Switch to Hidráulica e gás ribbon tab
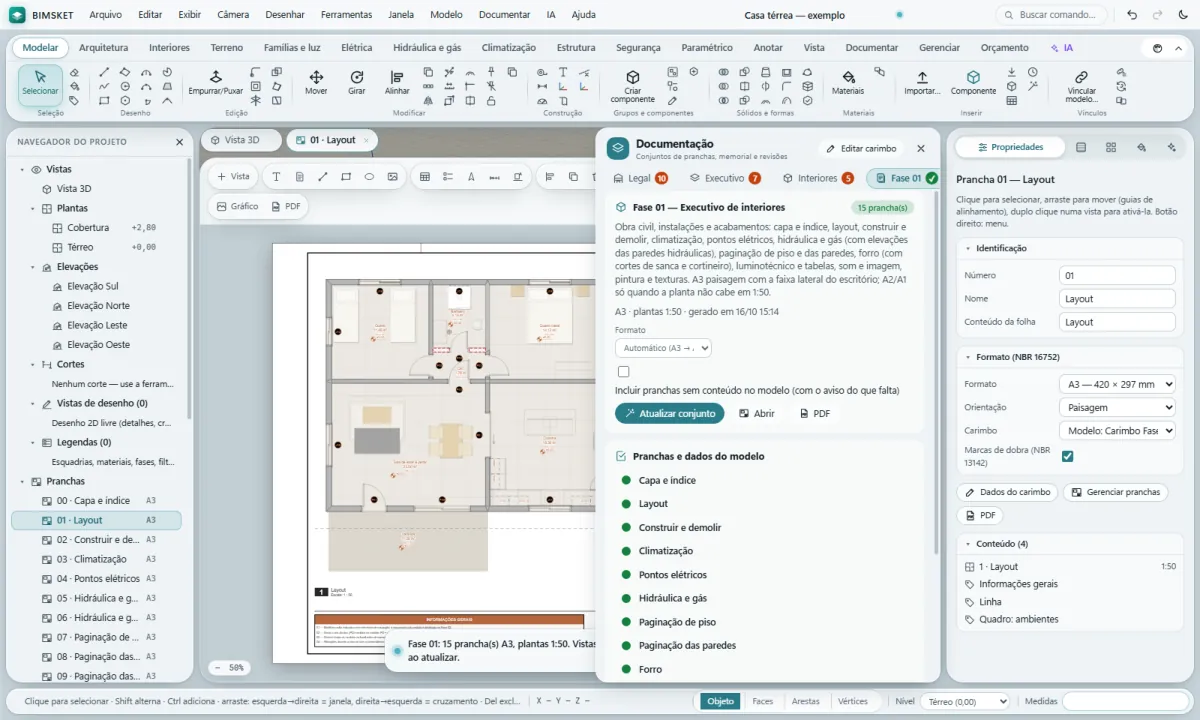The height and width of the screenshot is (720, 1200). pos(427,47)
